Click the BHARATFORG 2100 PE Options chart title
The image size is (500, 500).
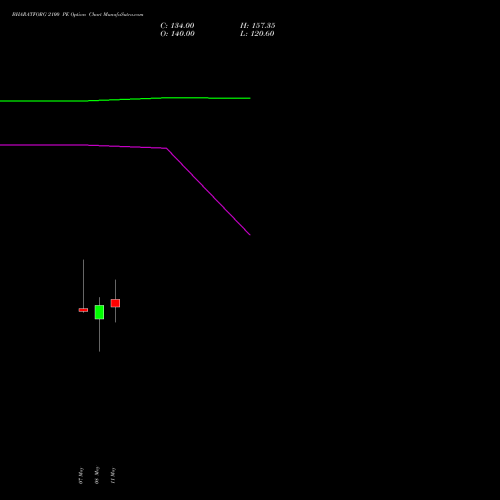click(77, 15)
